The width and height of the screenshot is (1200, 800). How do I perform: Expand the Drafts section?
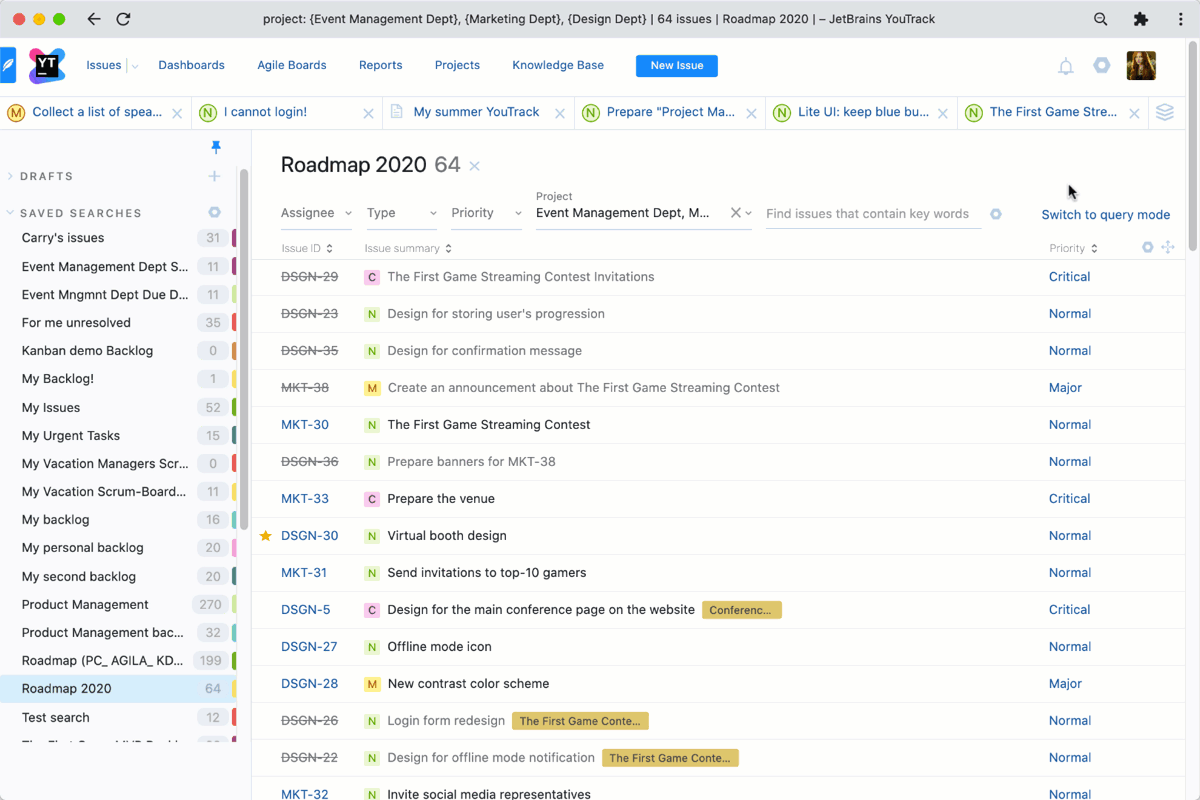10,176
